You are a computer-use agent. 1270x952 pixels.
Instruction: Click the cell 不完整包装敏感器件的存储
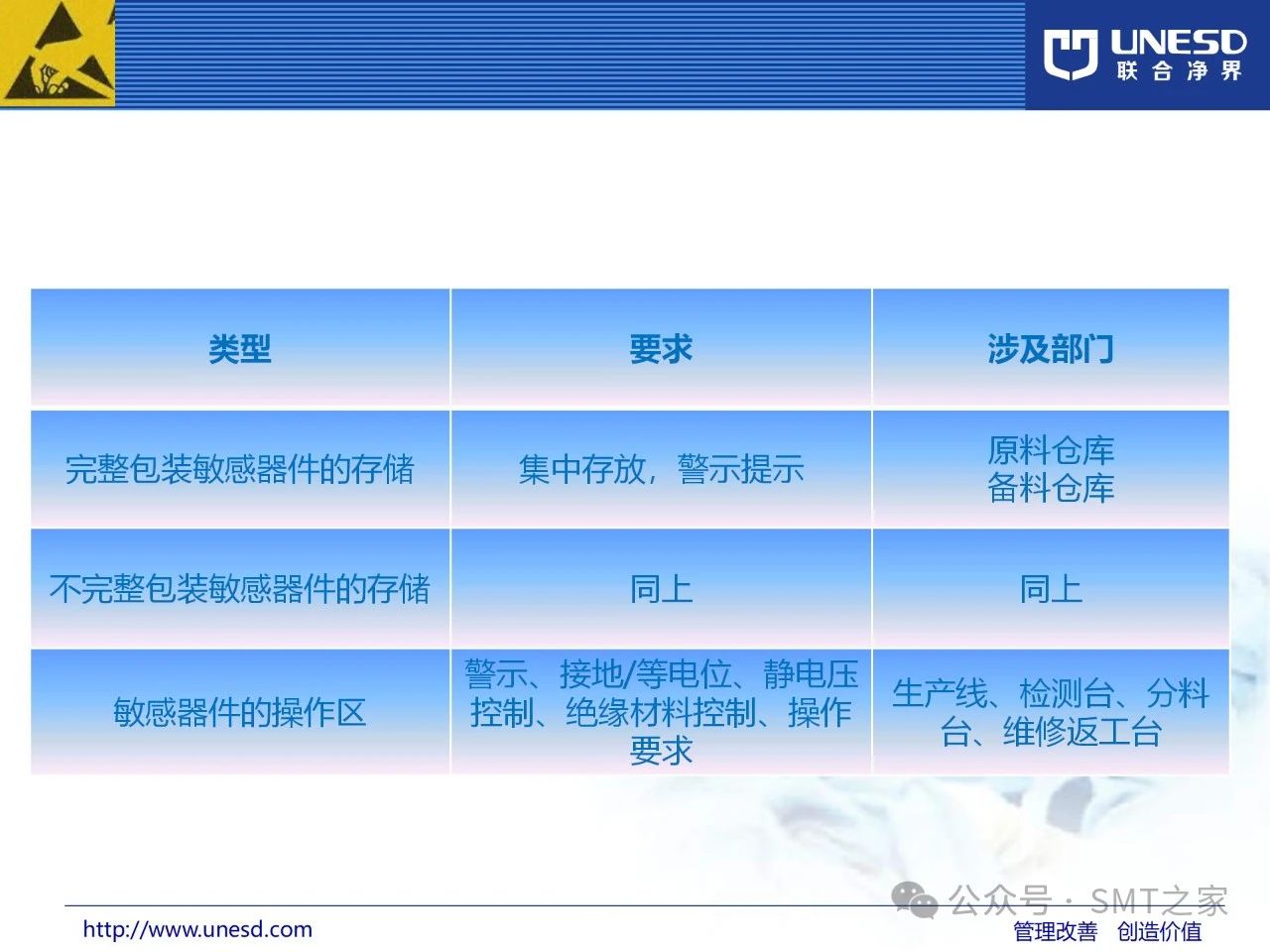[240, 588]
